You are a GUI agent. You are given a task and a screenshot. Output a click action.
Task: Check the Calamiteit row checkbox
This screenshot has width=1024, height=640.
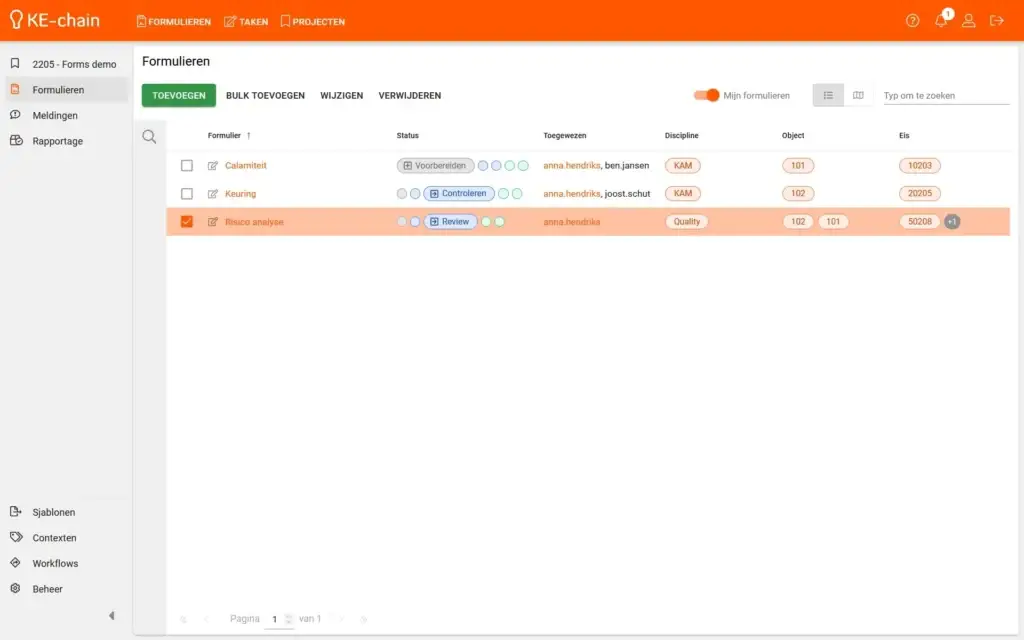tap(187, 166)
